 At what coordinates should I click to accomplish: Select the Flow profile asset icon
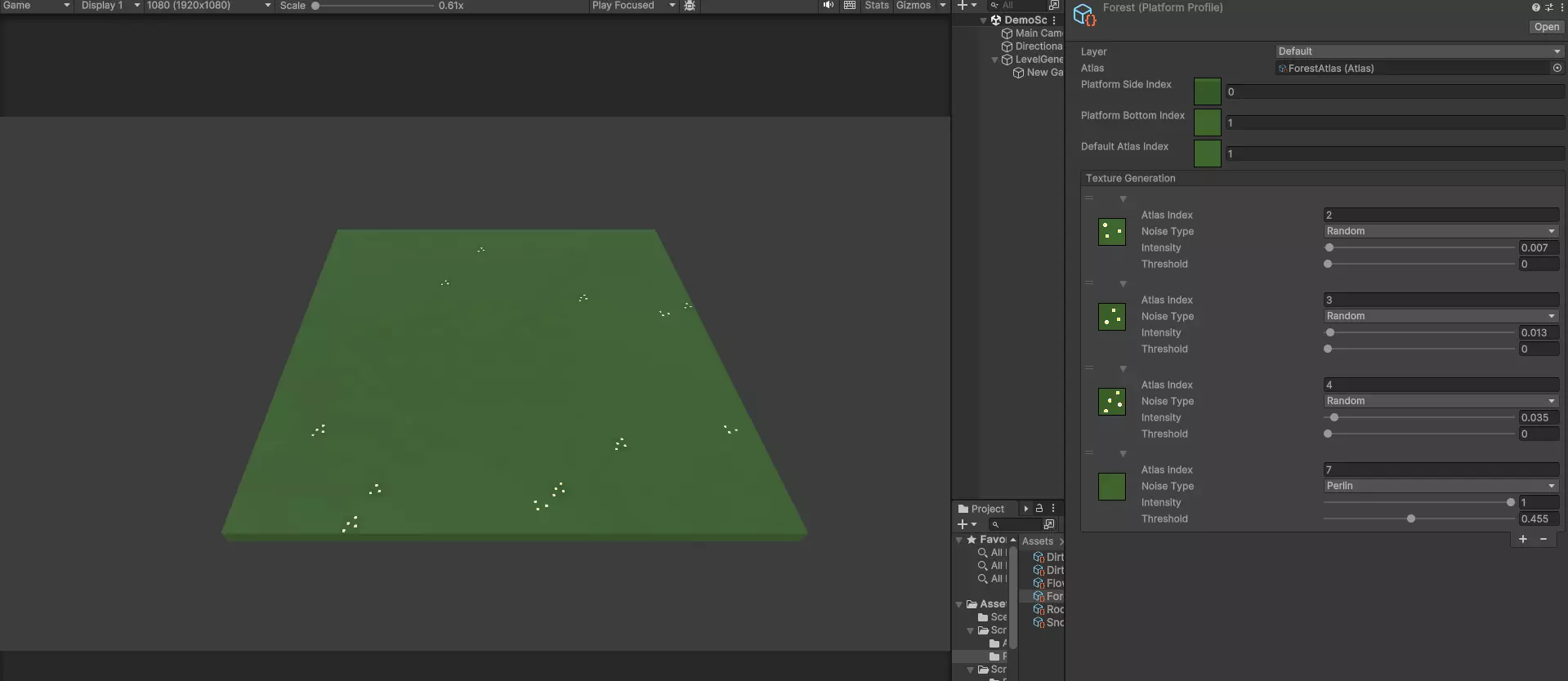(1039, 584)
